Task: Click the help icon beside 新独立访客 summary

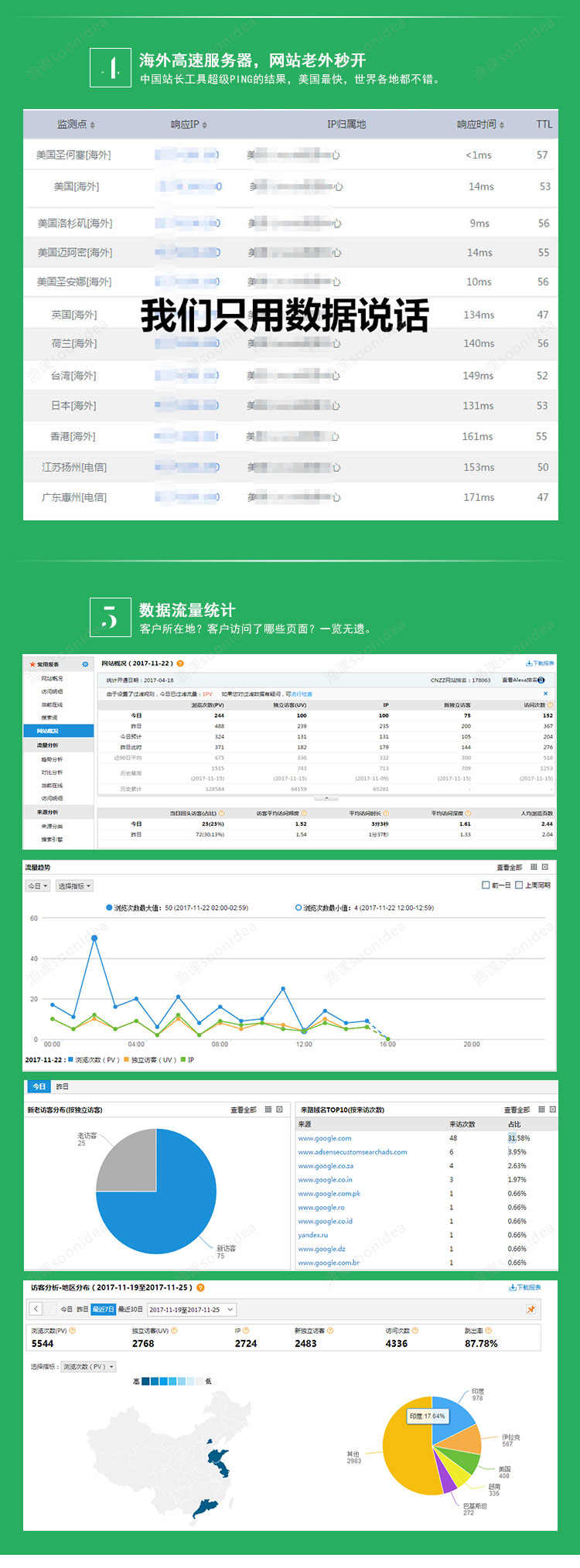Action: [330, 1331]
